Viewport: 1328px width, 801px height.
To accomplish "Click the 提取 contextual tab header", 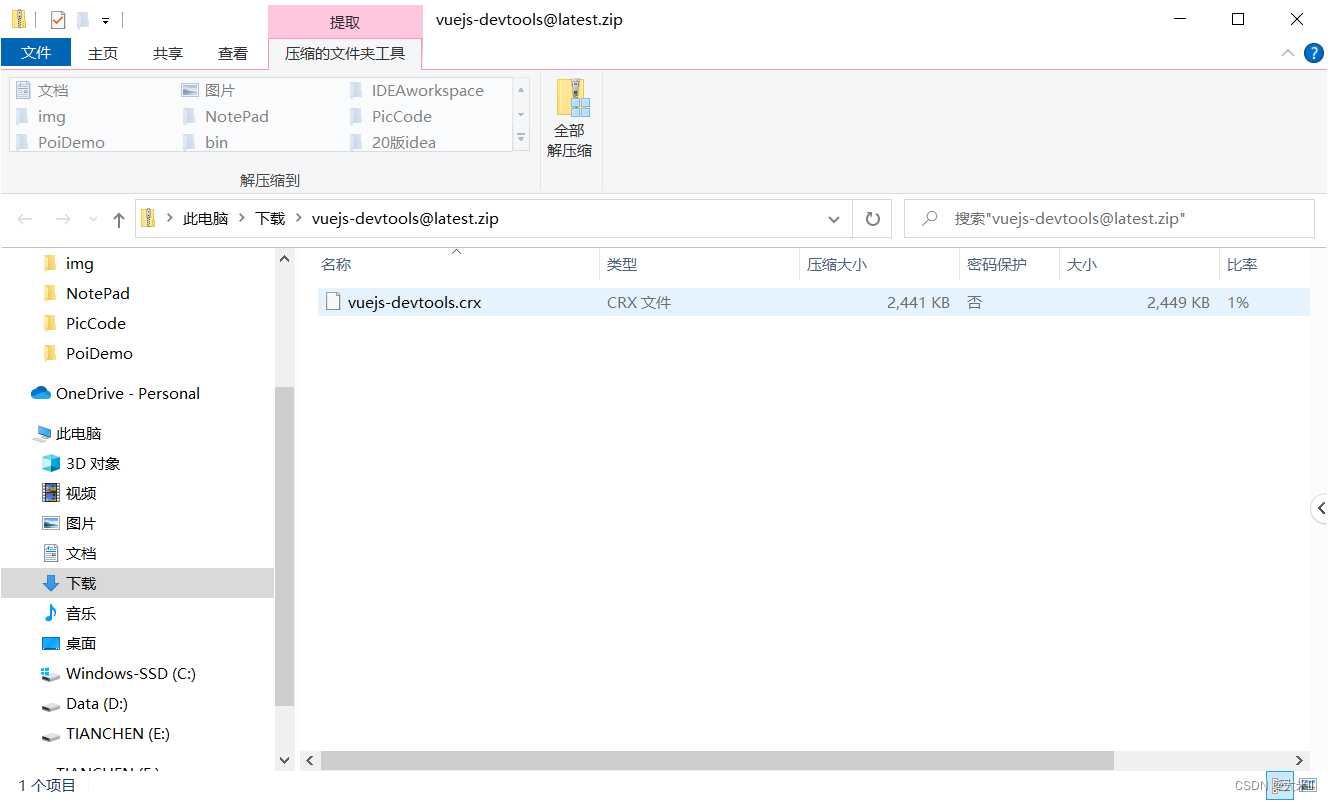I will click(345, 22).
